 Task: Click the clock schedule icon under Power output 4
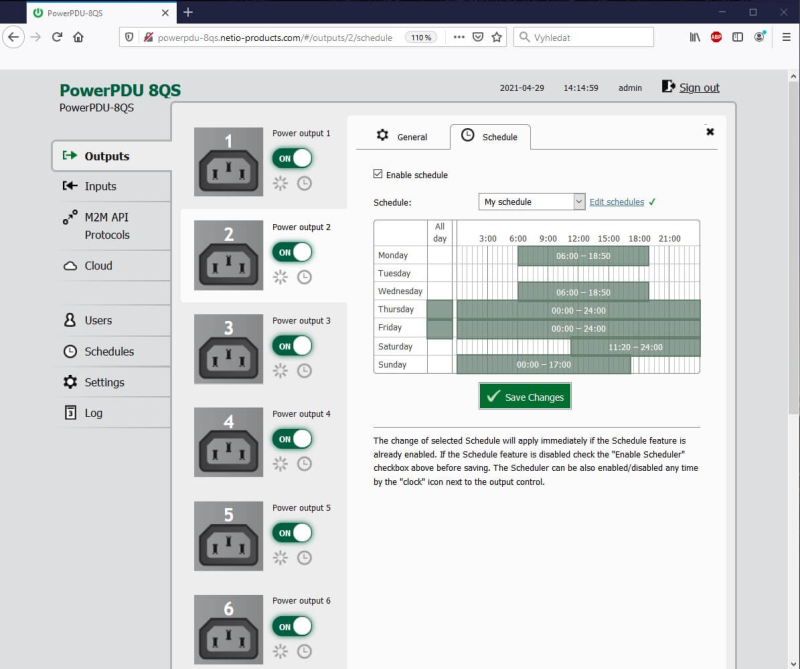(x=304, y=464)
